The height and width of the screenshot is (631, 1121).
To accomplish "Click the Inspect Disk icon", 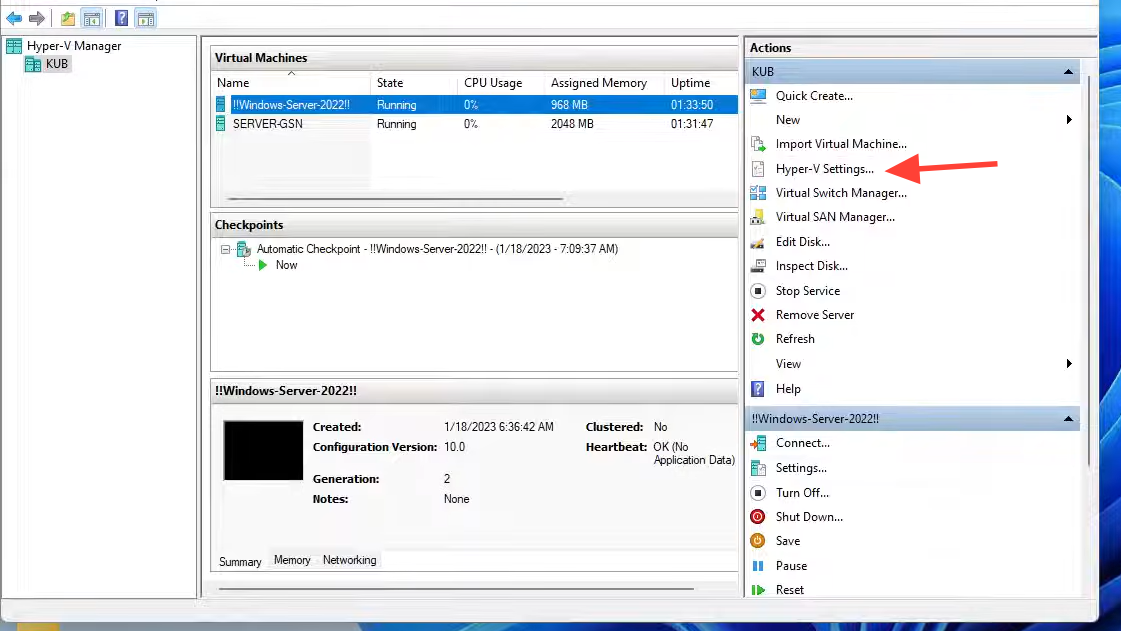I will point(758,266).
